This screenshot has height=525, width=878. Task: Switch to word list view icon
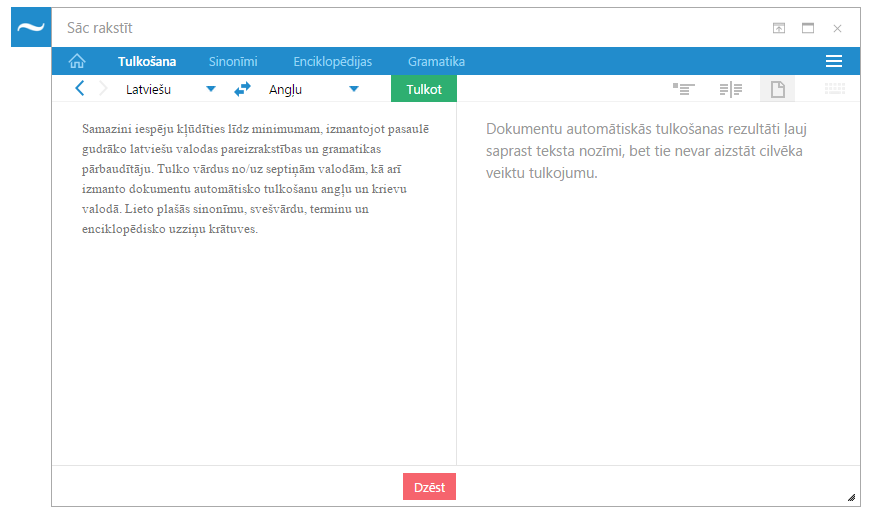(684, 89)
